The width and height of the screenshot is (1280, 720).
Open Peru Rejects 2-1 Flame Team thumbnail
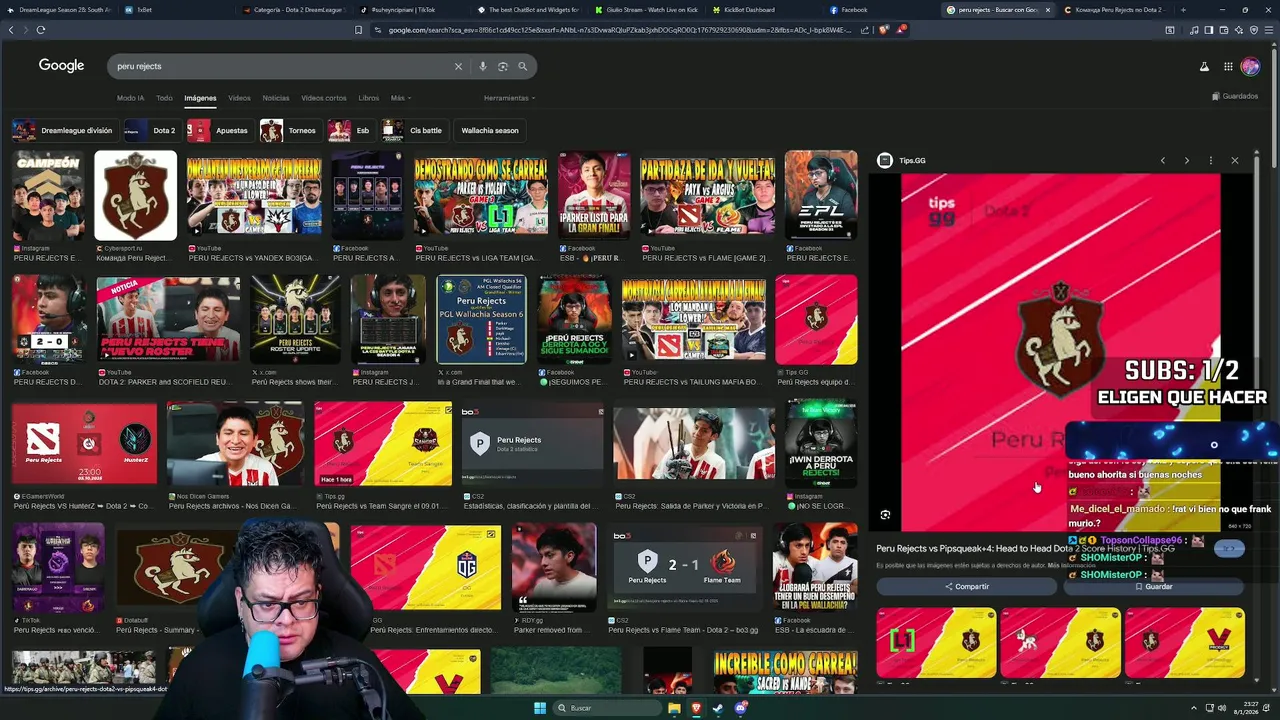686,568
